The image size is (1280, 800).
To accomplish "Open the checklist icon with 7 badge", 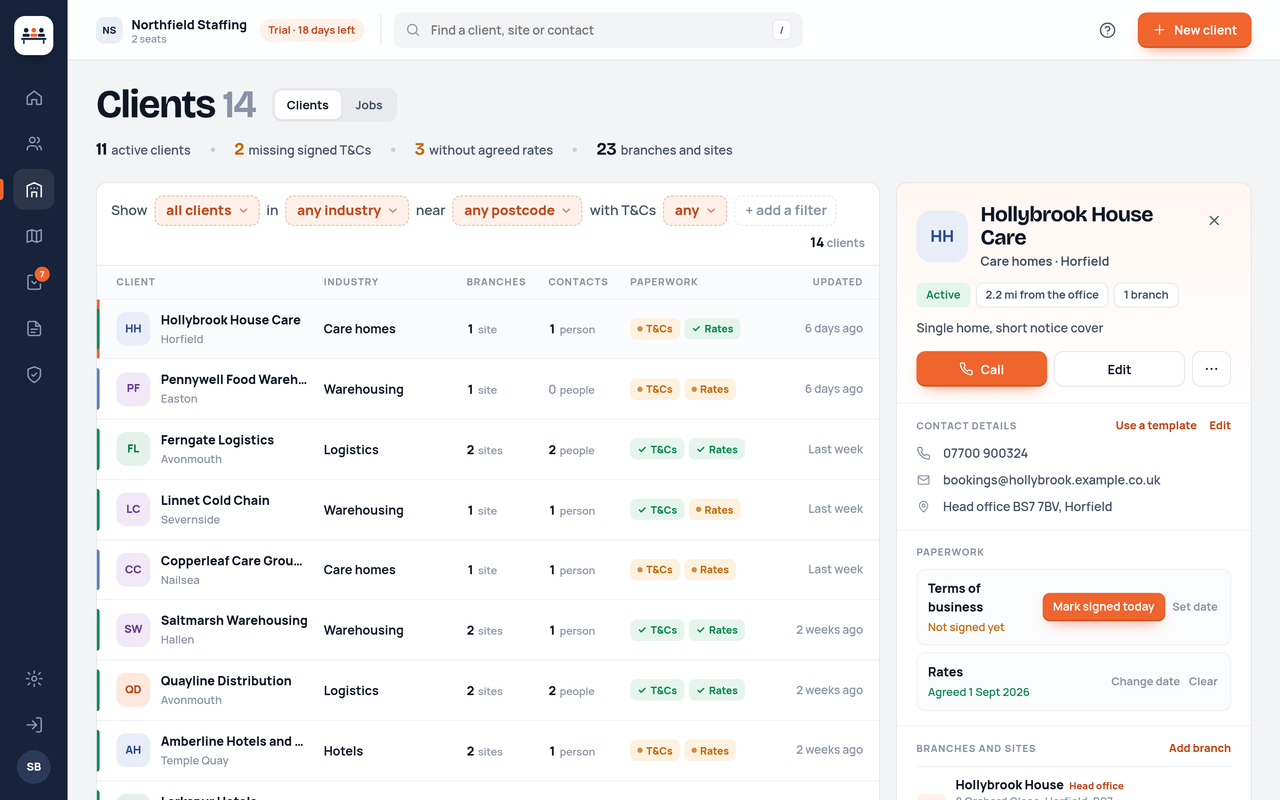I will (34, 282).
